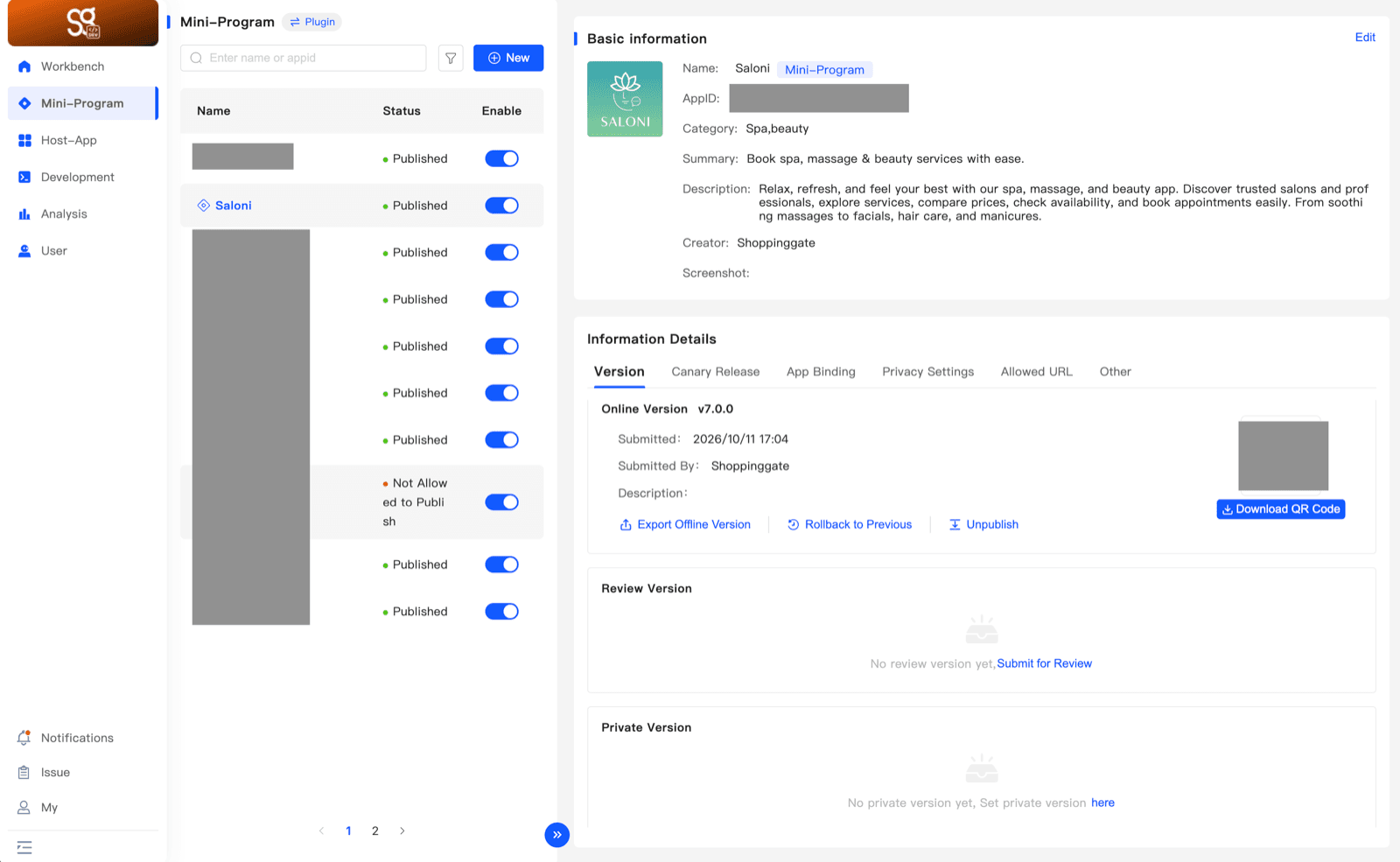Go to page 1 of the list
Image resolution: width=1400 pixels, height=862 pixels.
[x=348, y=831]
